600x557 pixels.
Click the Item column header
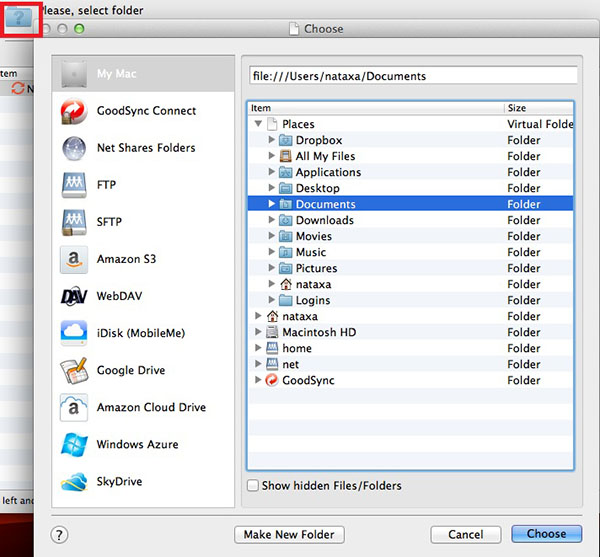pyautogui.click(x=376, y=108)
